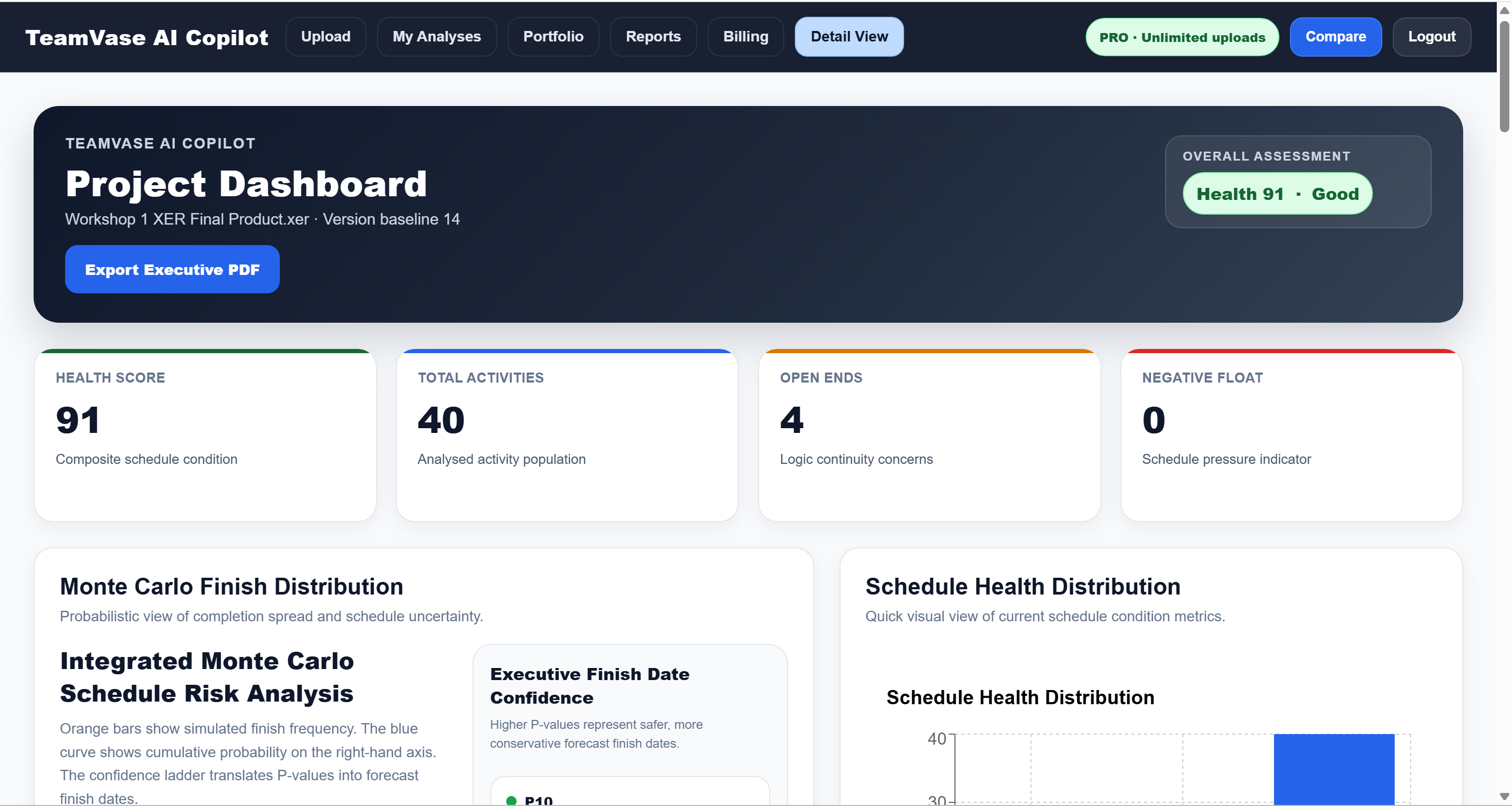Viewport: 1512px width, 806px height.
Task: Click 'Executive Finish Date Confidence' heading
Action: 589,686
